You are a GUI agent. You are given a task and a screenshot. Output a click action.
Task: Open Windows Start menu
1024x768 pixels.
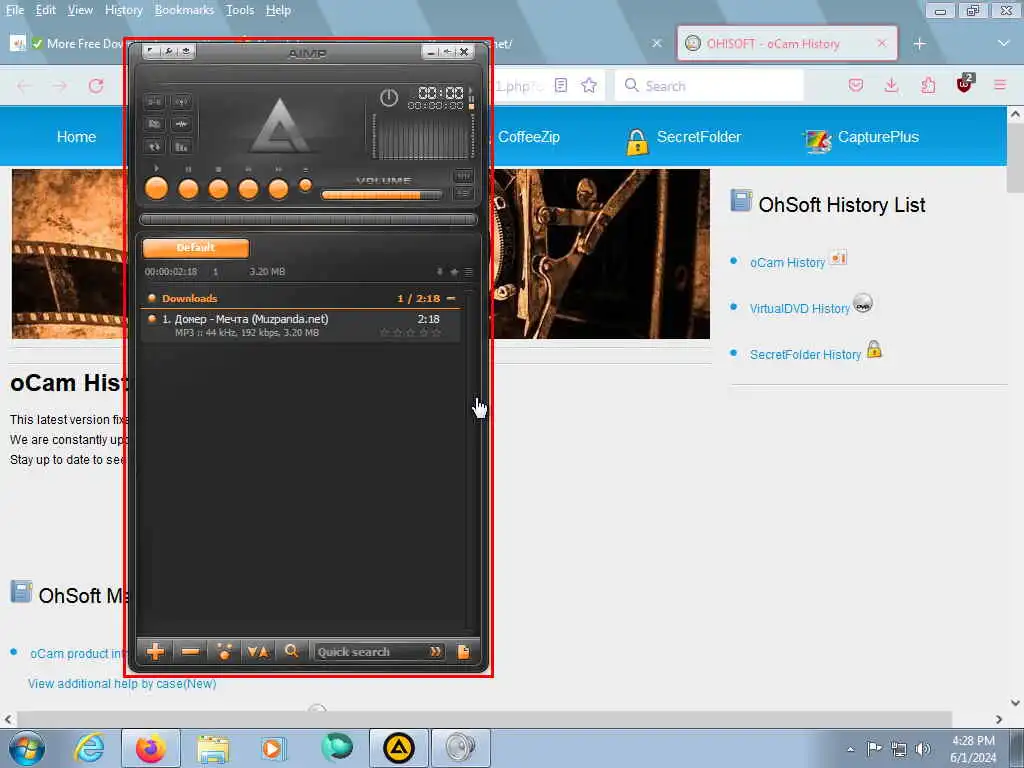point(27,748)
